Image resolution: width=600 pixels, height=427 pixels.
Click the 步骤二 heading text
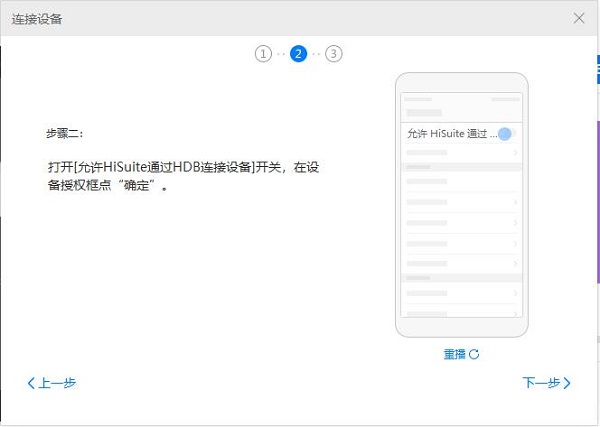[65, 133]
